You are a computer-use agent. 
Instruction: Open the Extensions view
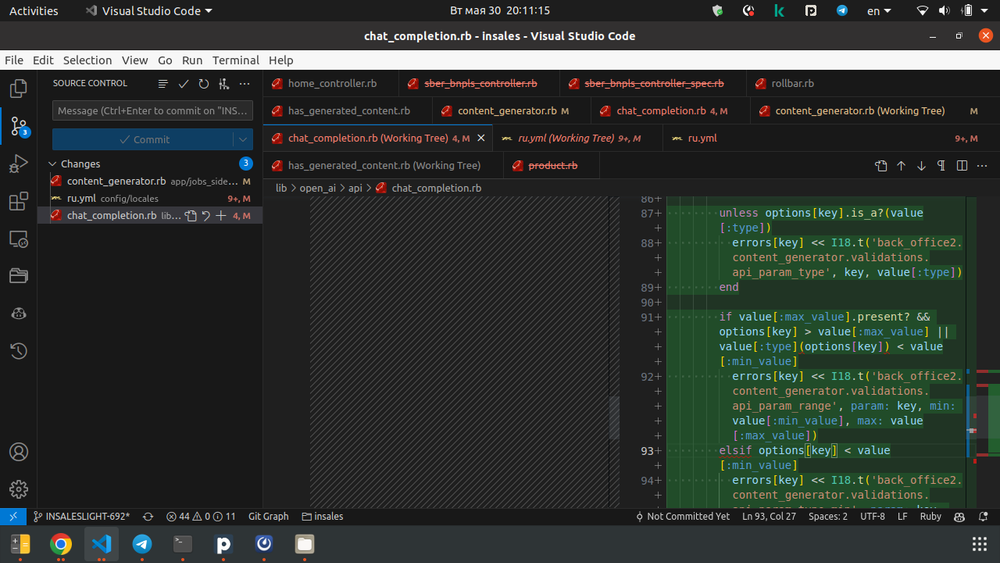[x=18, y=202]
